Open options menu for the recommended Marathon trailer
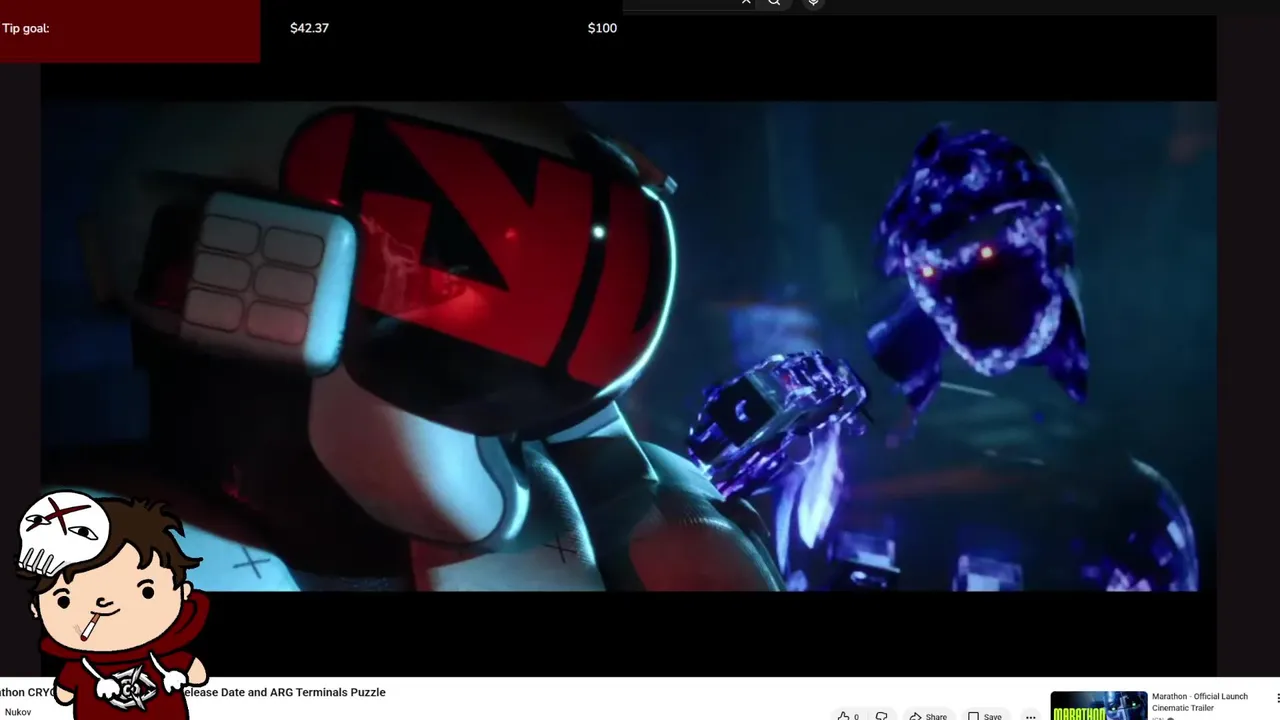 (x=1277, y=698)
